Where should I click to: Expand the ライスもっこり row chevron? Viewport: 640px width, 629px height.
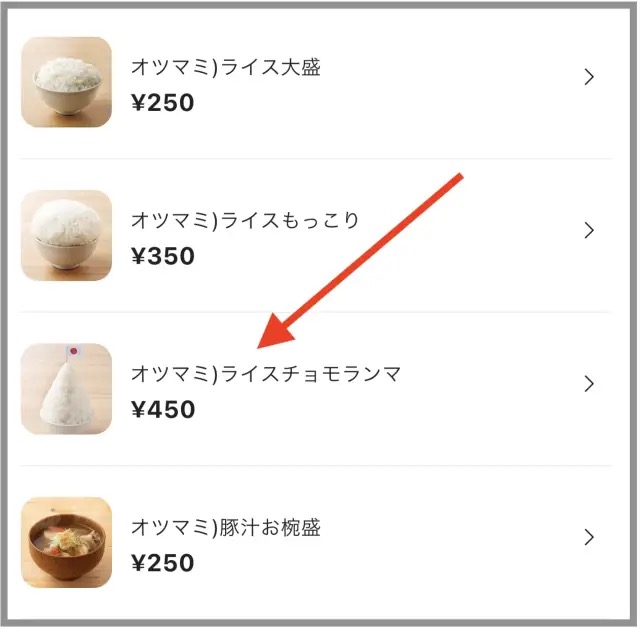coord(589,230)
